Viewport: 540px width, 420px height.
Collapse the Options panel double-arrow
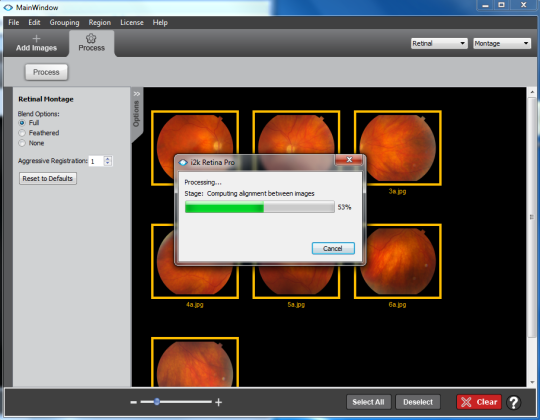[x=137, y=94]
